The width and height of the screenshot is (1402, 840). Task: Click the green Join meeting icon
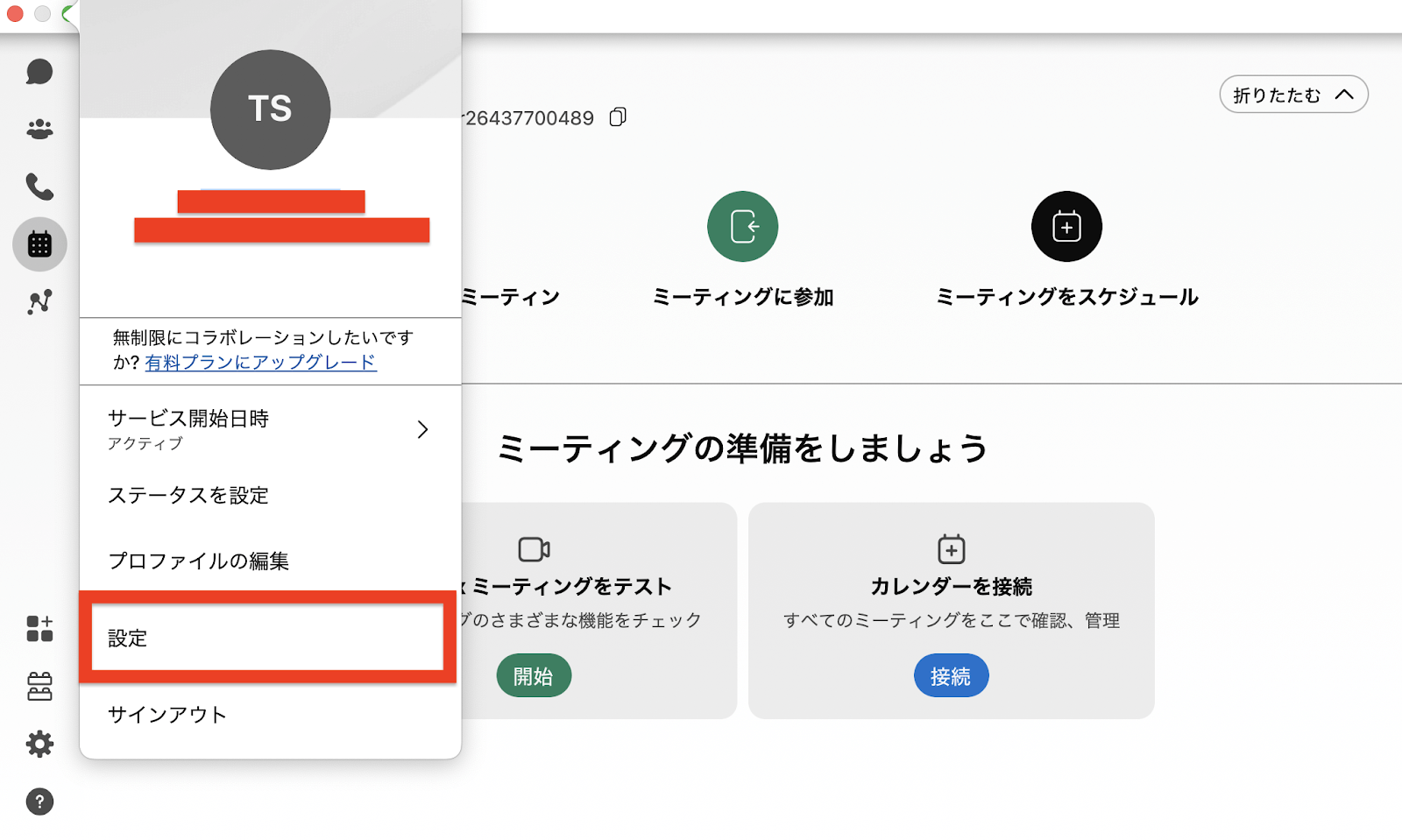coord(742,226)
